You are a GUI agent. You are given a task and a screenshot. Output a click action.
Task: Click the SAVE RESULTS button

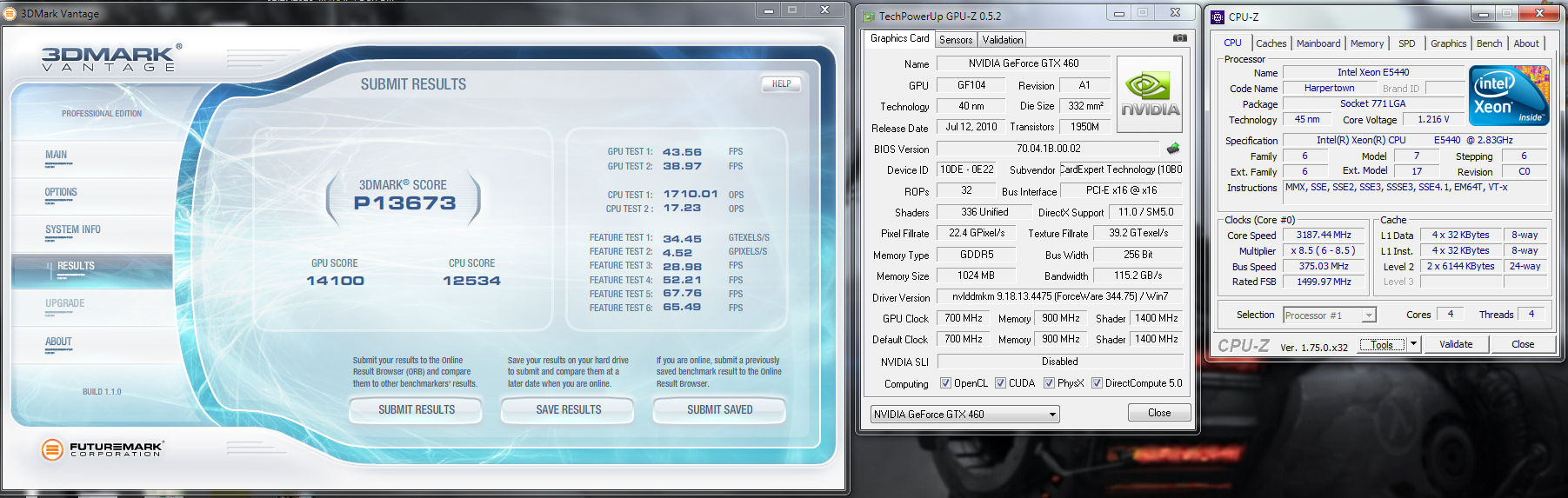[569, 409]
